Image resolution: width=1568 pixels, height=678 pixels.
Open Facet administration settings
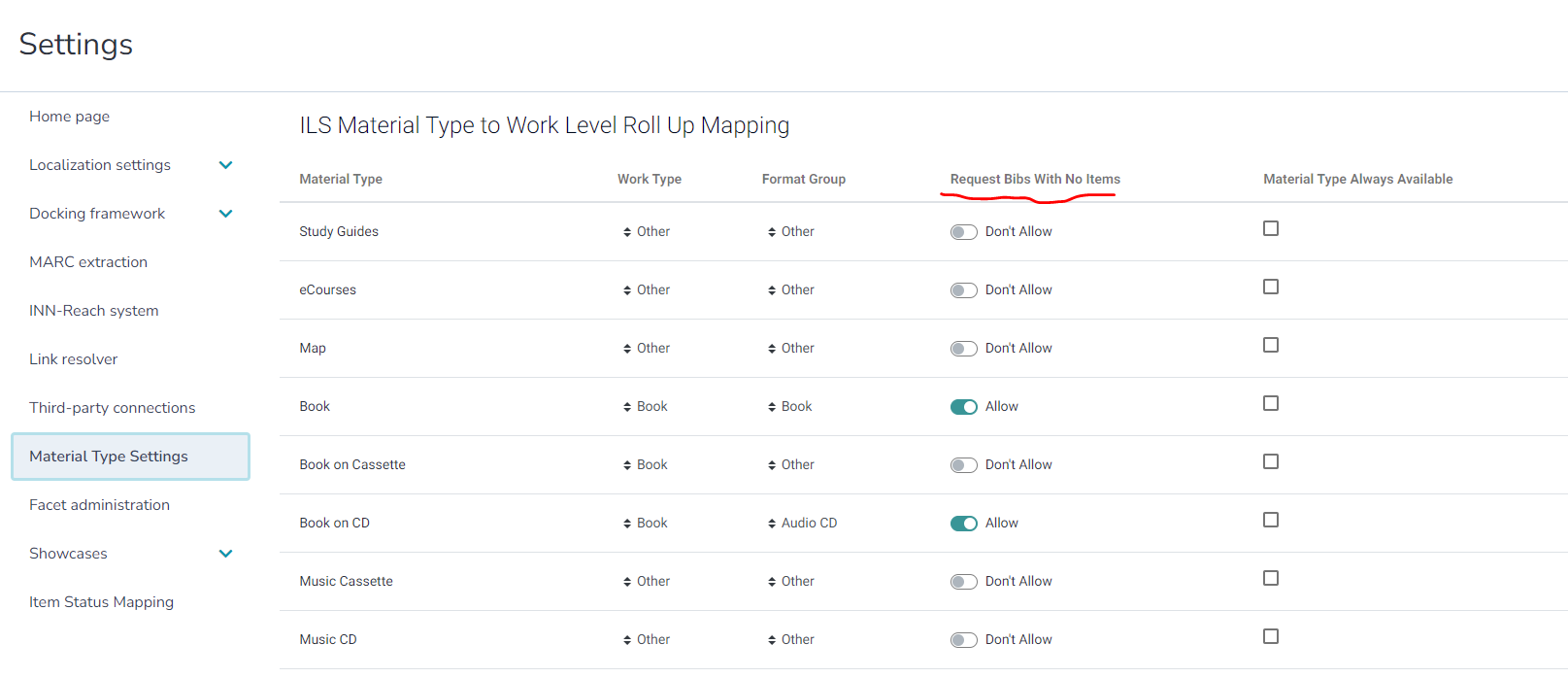click(99, 505)
